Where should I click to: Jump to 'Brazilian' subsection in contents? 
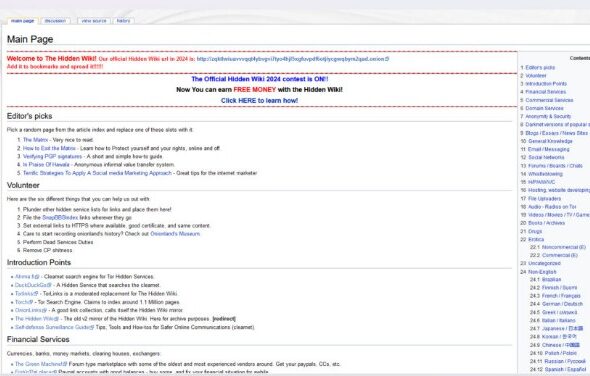[x=551, y=280]
